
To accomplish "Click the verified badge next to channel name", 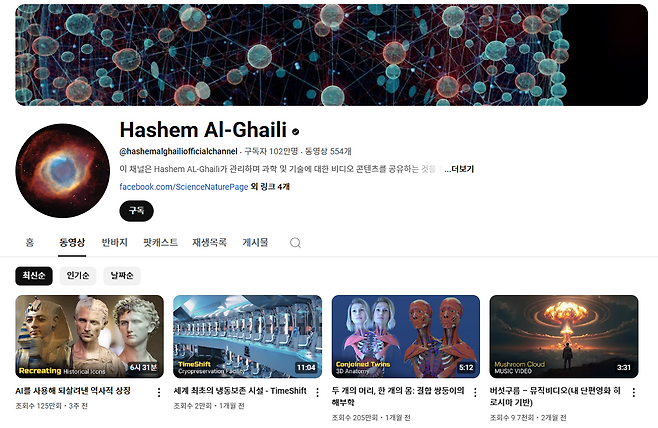I will click(x=295, y=132).
